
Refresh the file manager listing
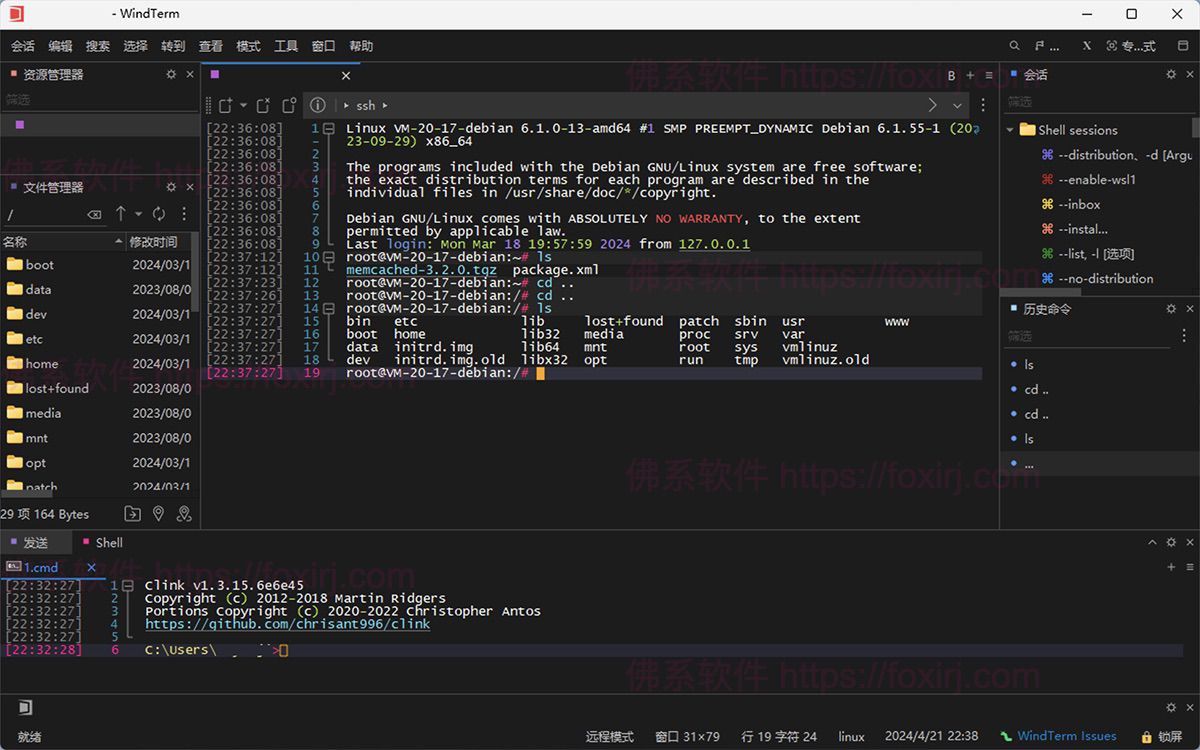click(158, 214)
